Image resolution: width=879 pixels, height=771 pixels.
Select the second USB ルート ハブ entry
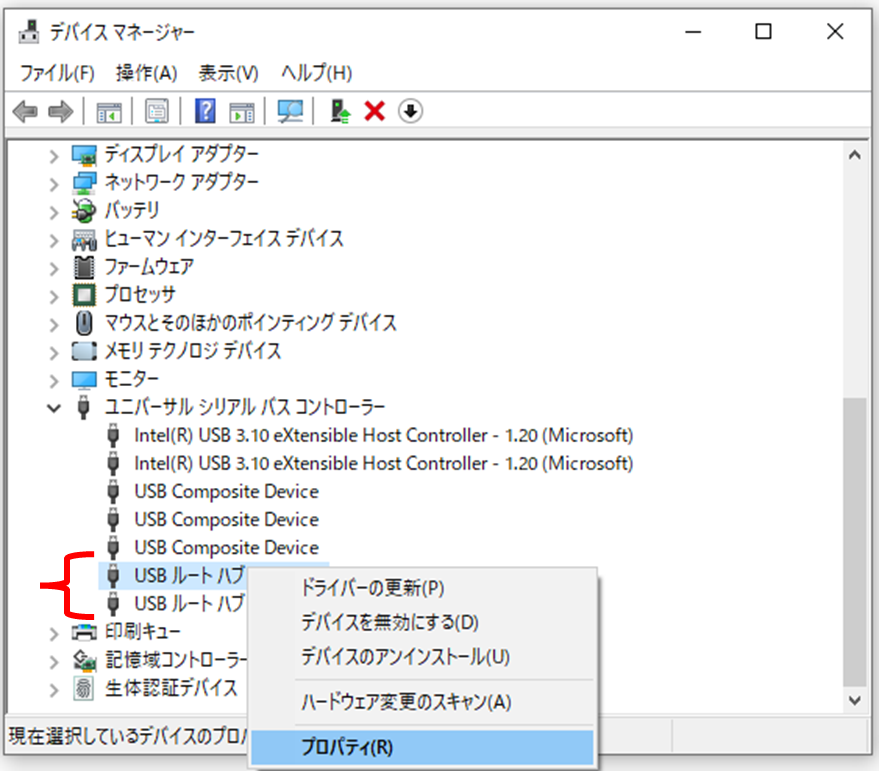pos(189,604)
